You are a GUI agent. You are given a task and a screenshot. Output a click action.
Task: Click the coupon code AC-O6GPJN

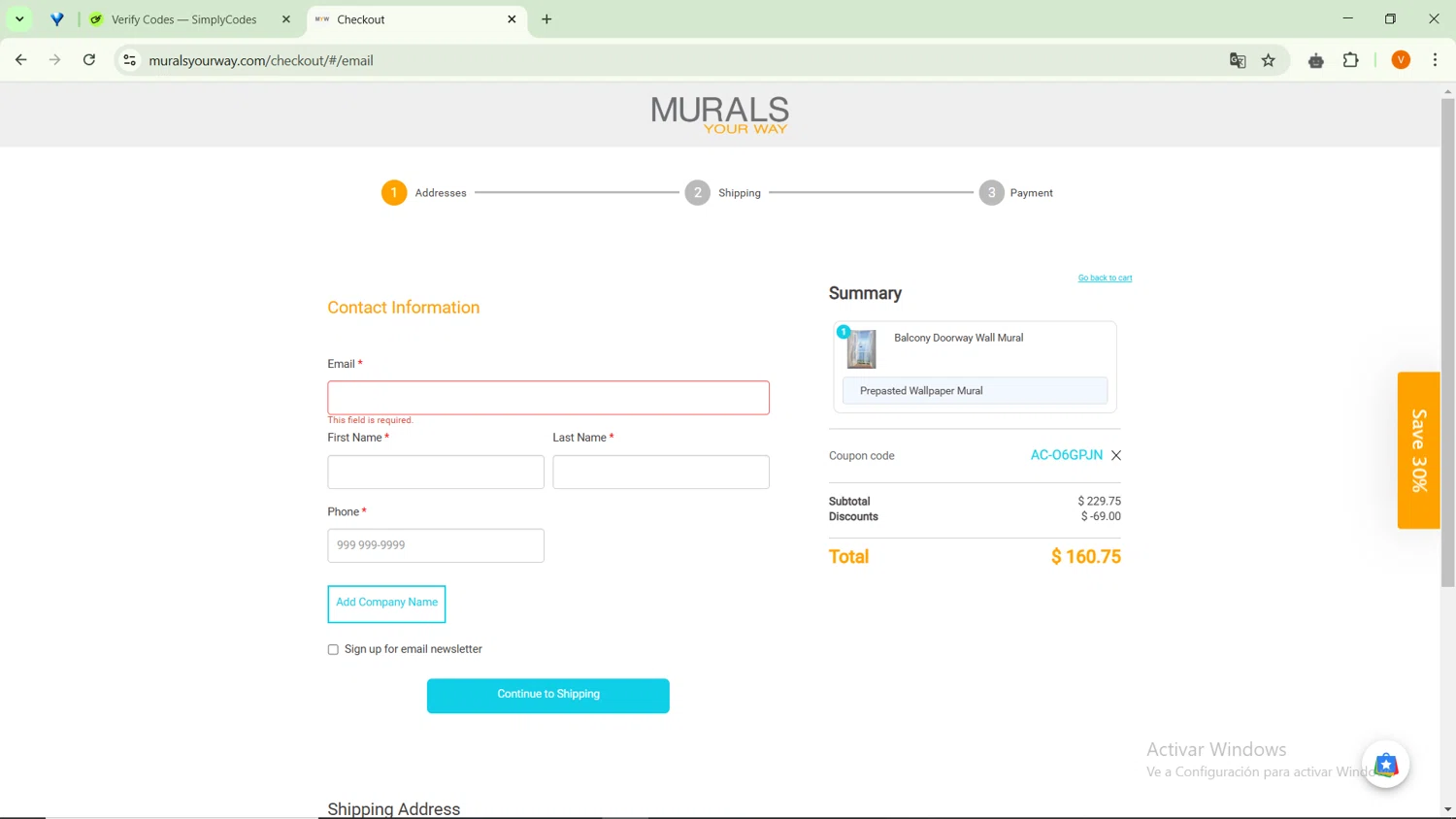point(1067,455)
